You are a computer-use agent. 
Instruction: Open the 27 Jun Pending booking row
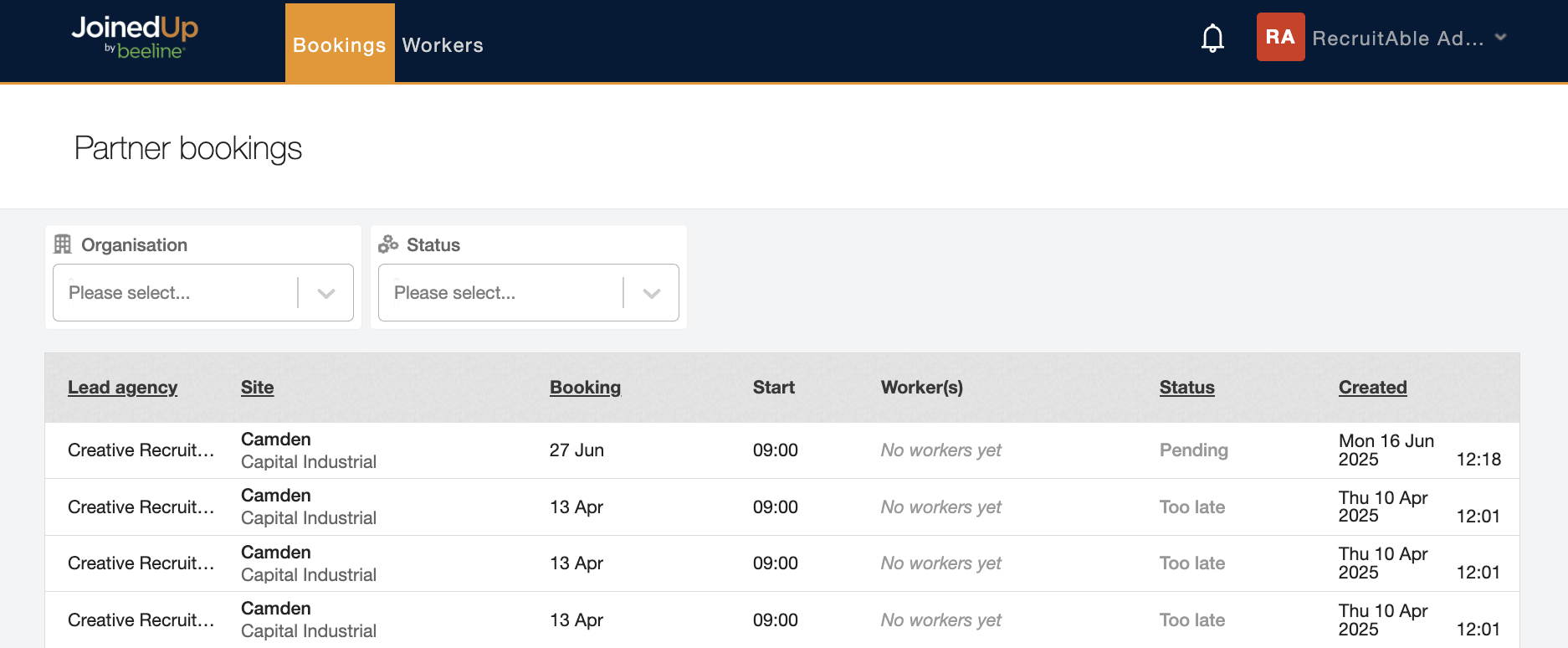tap(576, 450)
